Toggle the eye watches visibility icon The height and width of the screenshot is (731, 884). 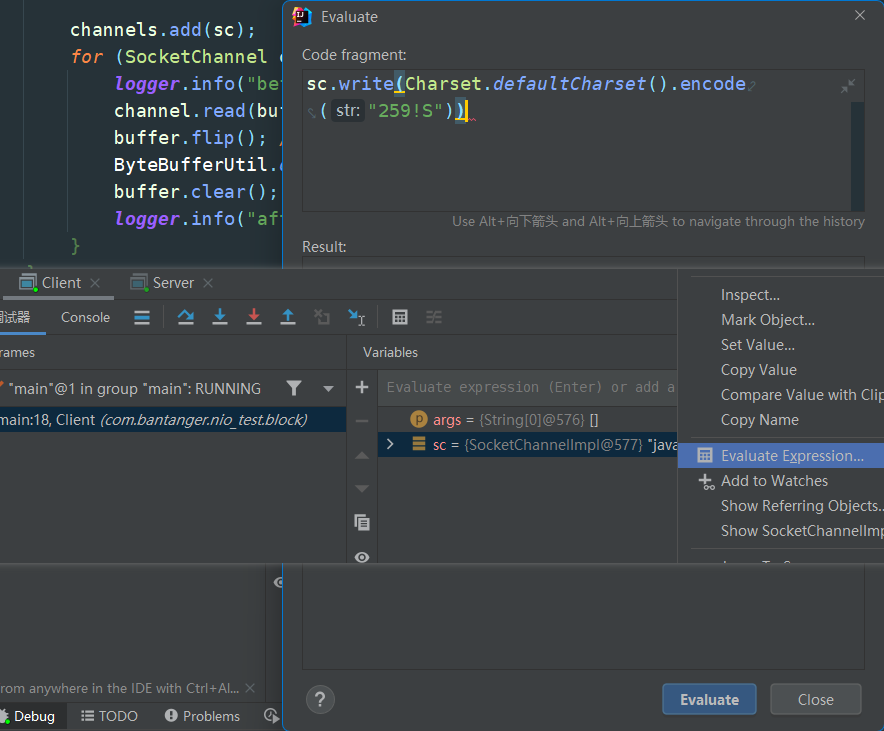point(362,557)
